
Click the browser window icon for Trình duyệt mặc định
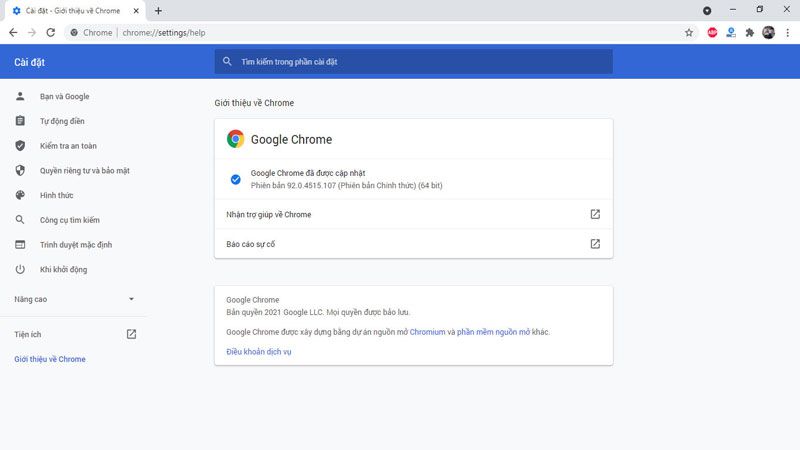coord(20,244)
